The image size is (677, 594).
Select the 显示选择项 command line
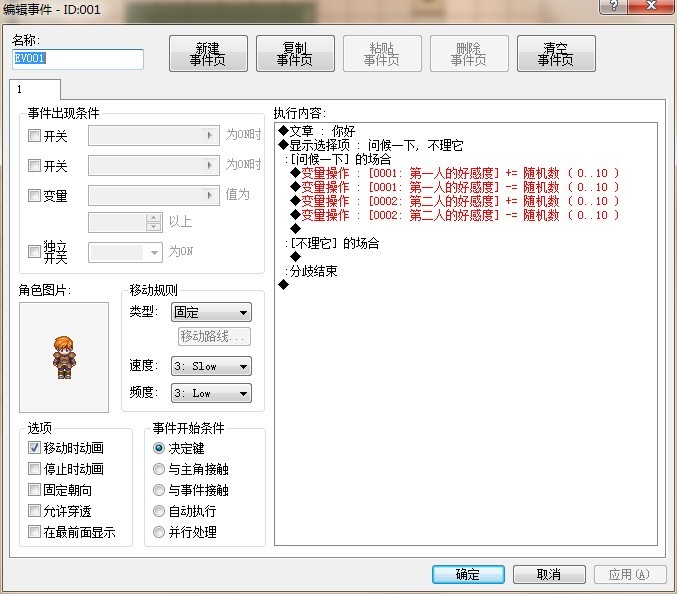(x=370, y=145)
